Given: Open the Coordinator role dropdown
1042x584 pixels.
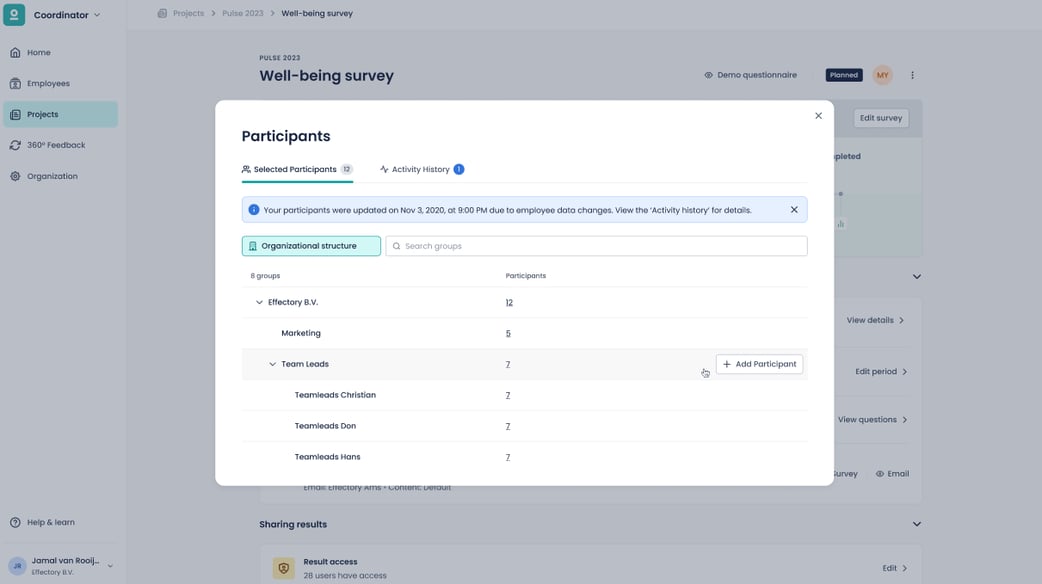Looking at the screenshot, I should pos(66,15).
